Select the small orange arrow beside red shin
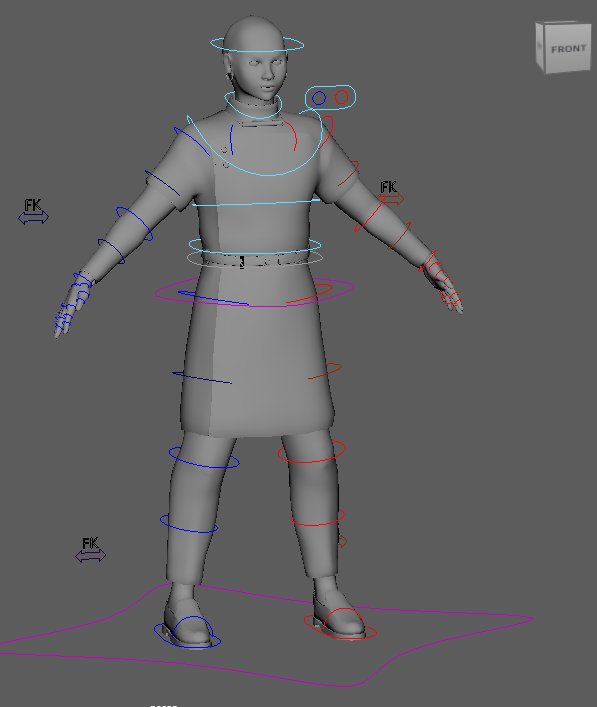The height and width of the screenshot is (707, 597). click(343, 541)
